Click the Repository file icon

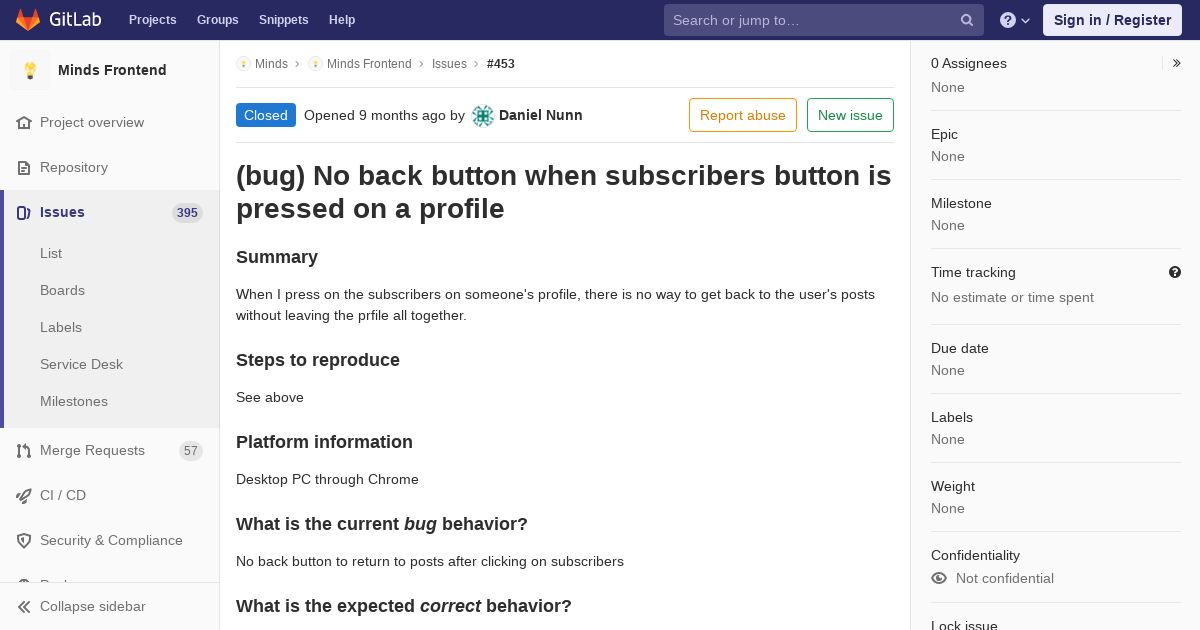point(24,168)
